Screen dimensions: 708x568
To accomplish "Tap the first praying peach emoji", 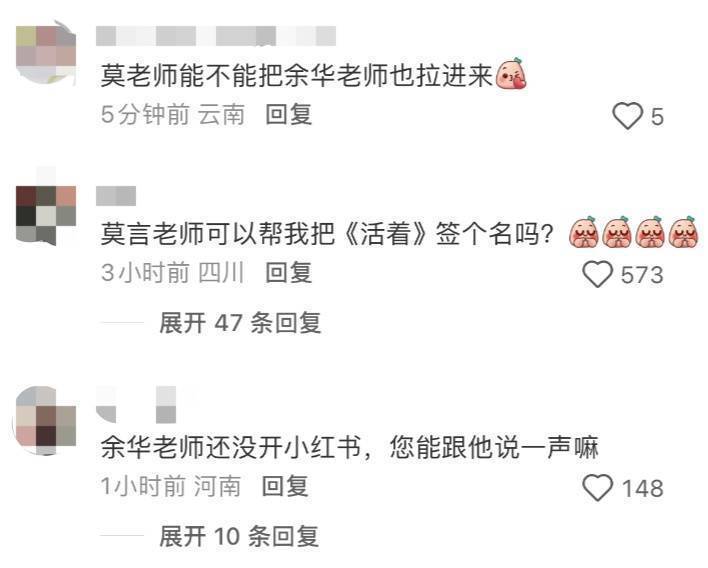I will point(584,232).
